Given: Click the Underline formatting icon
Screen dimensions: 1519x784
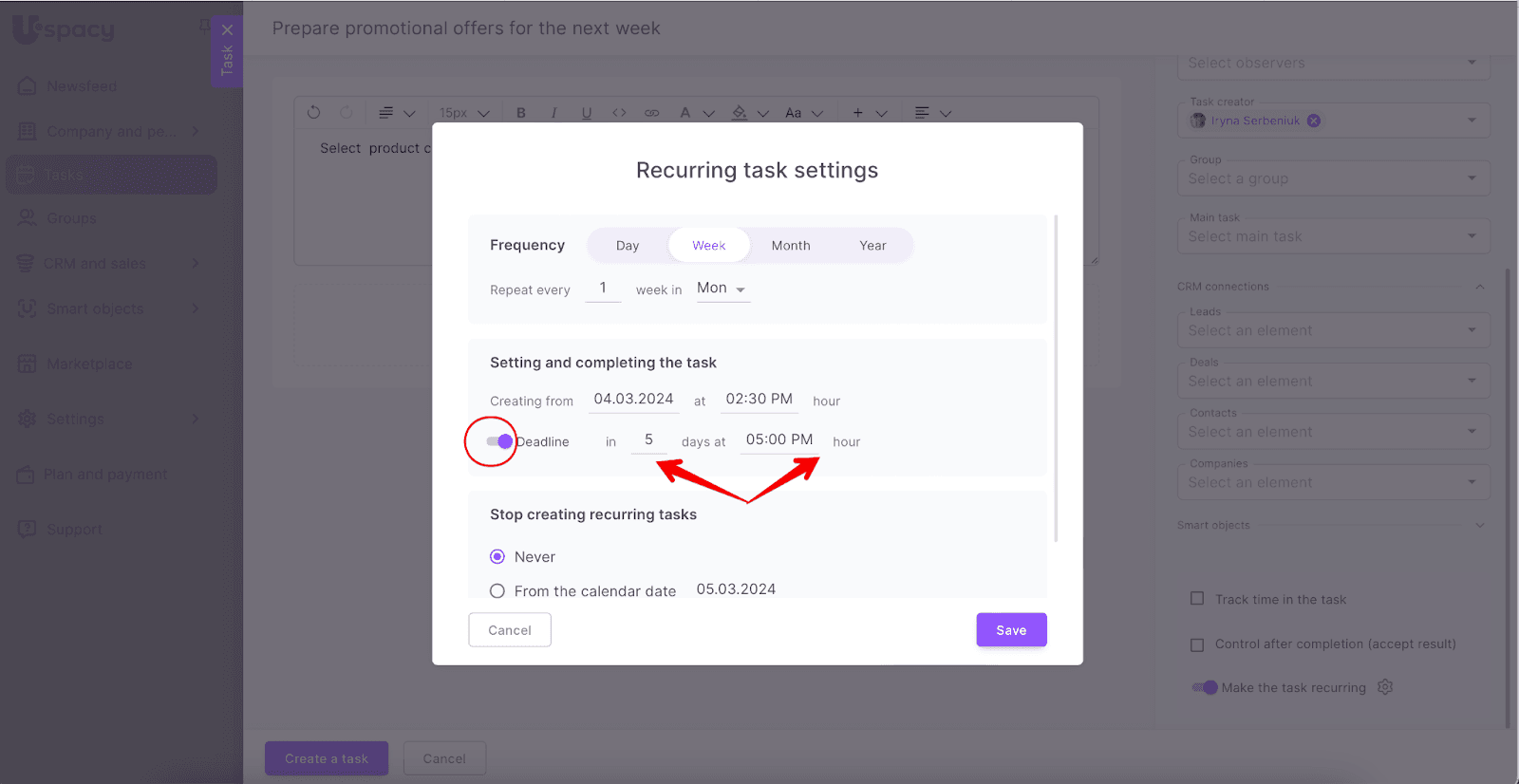Looking at the screenshot, I should point(587,113).
